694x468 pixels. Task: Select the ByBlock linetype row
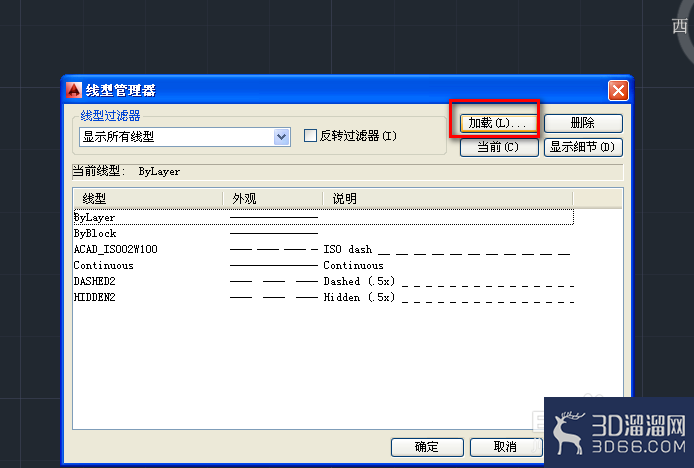pyautogui.click(x=324, y=233)
